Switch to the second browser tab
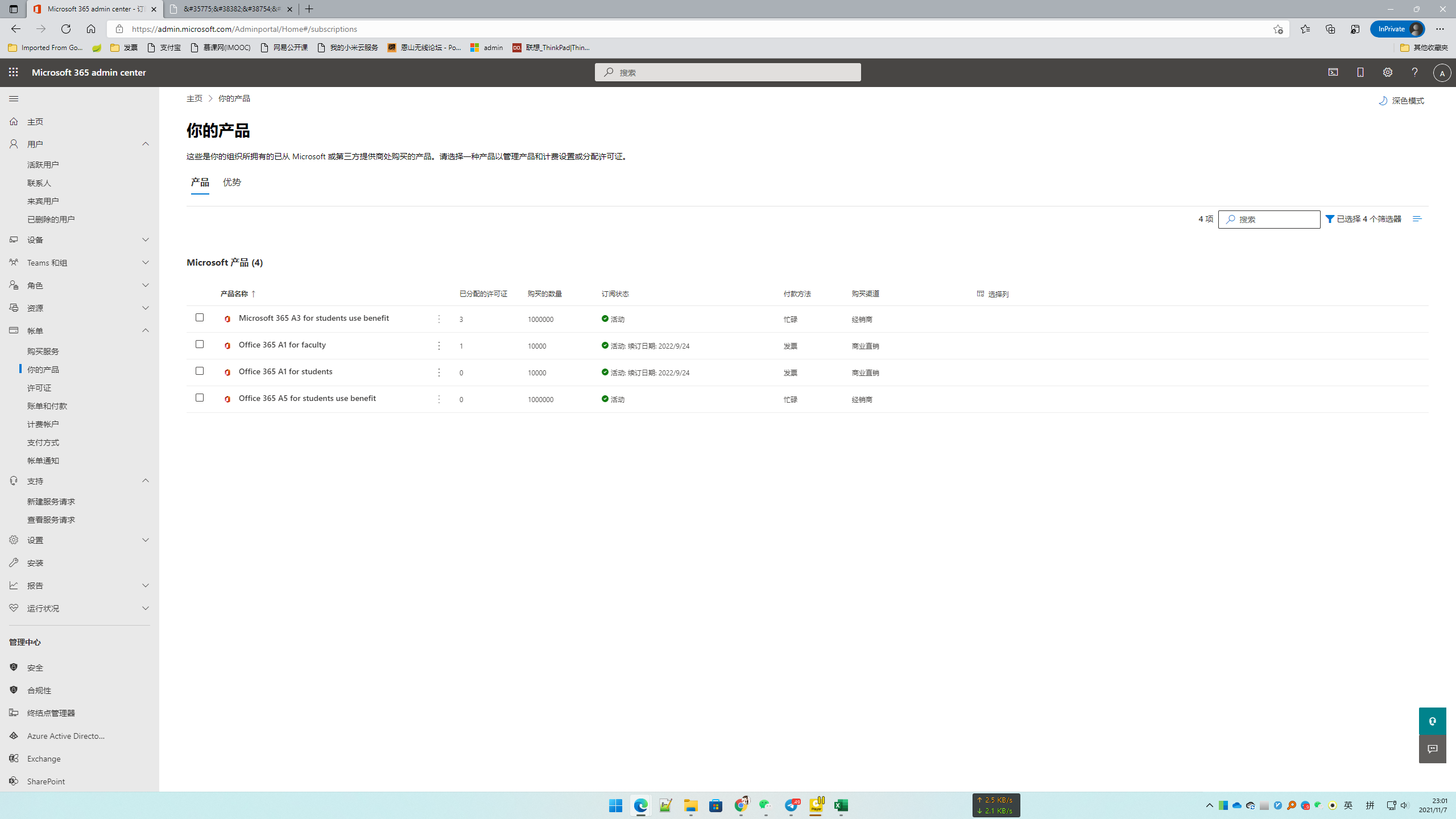 point(231,9)
